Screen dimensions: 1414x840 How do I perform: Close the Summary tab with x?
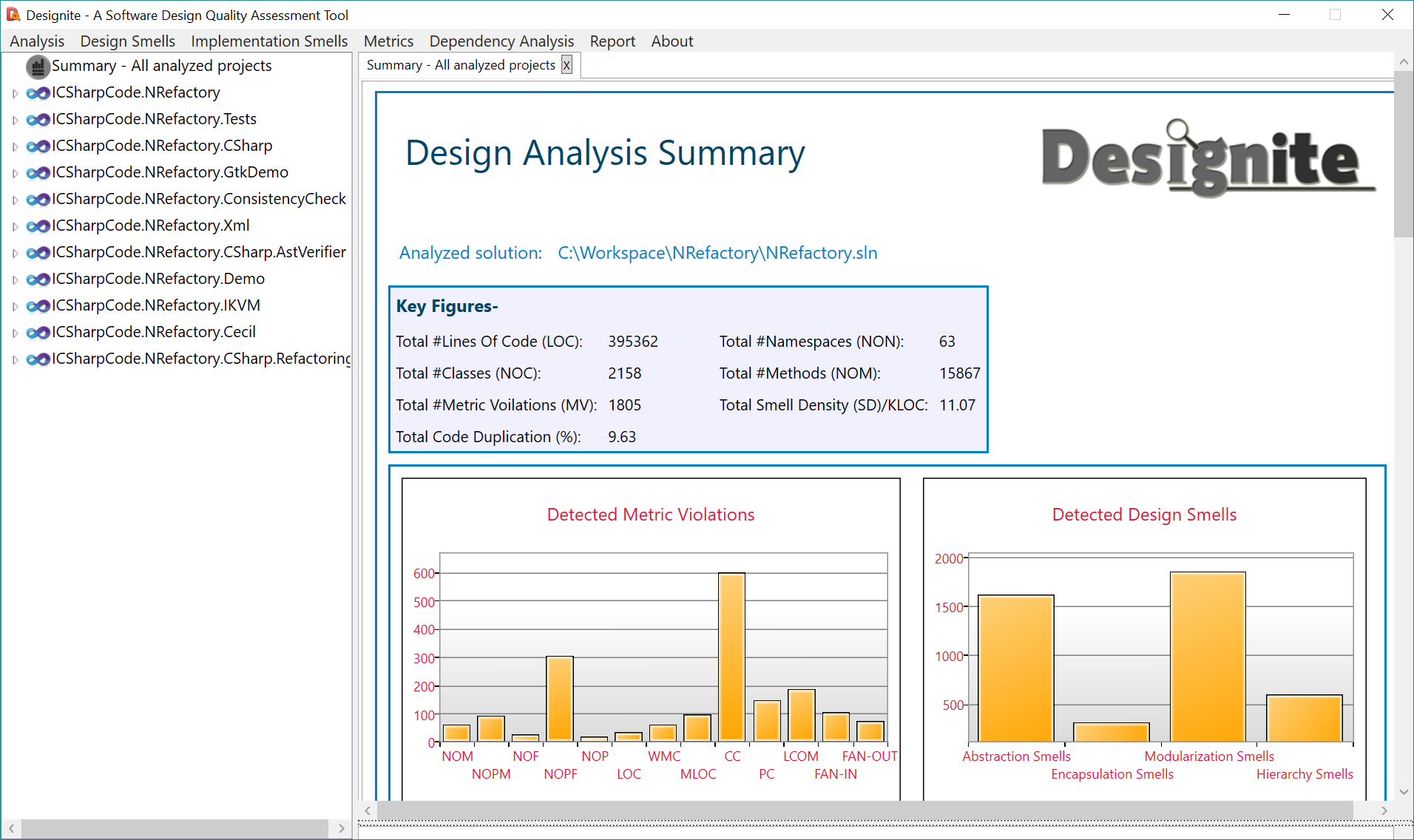[566, 66]
